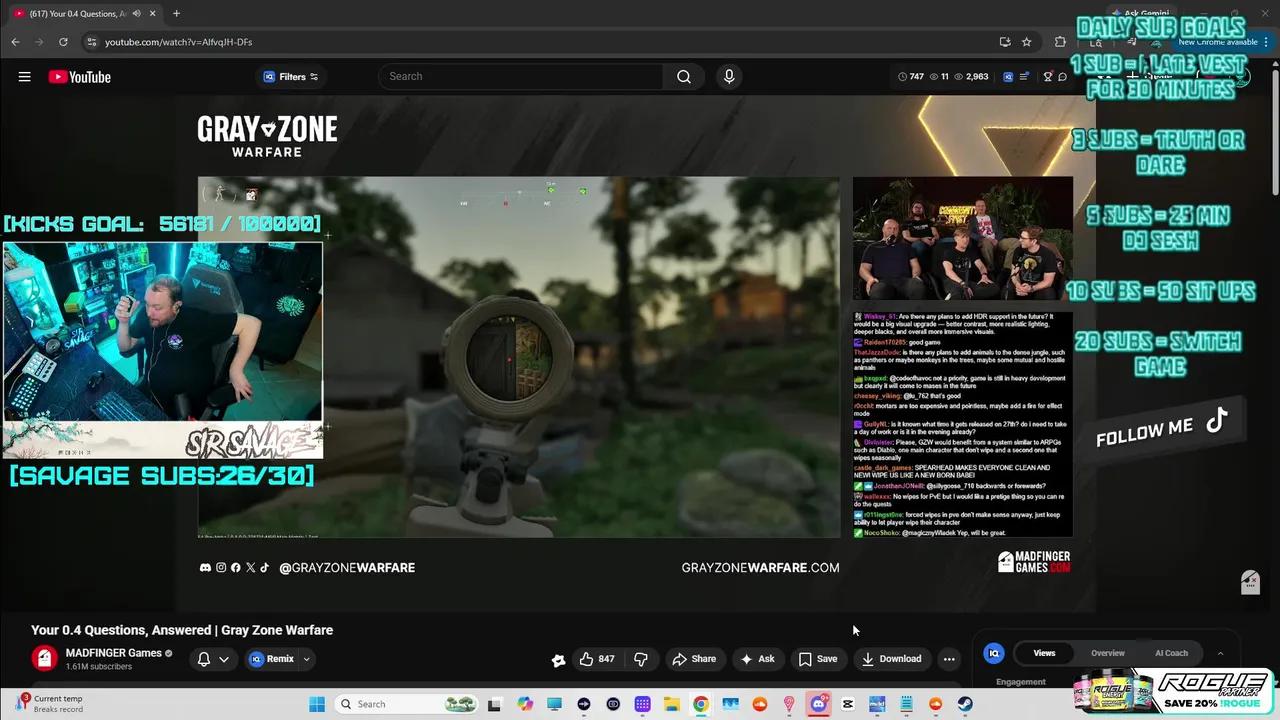
Task: Open the trophy icon in header
Action: (1048, 77)
